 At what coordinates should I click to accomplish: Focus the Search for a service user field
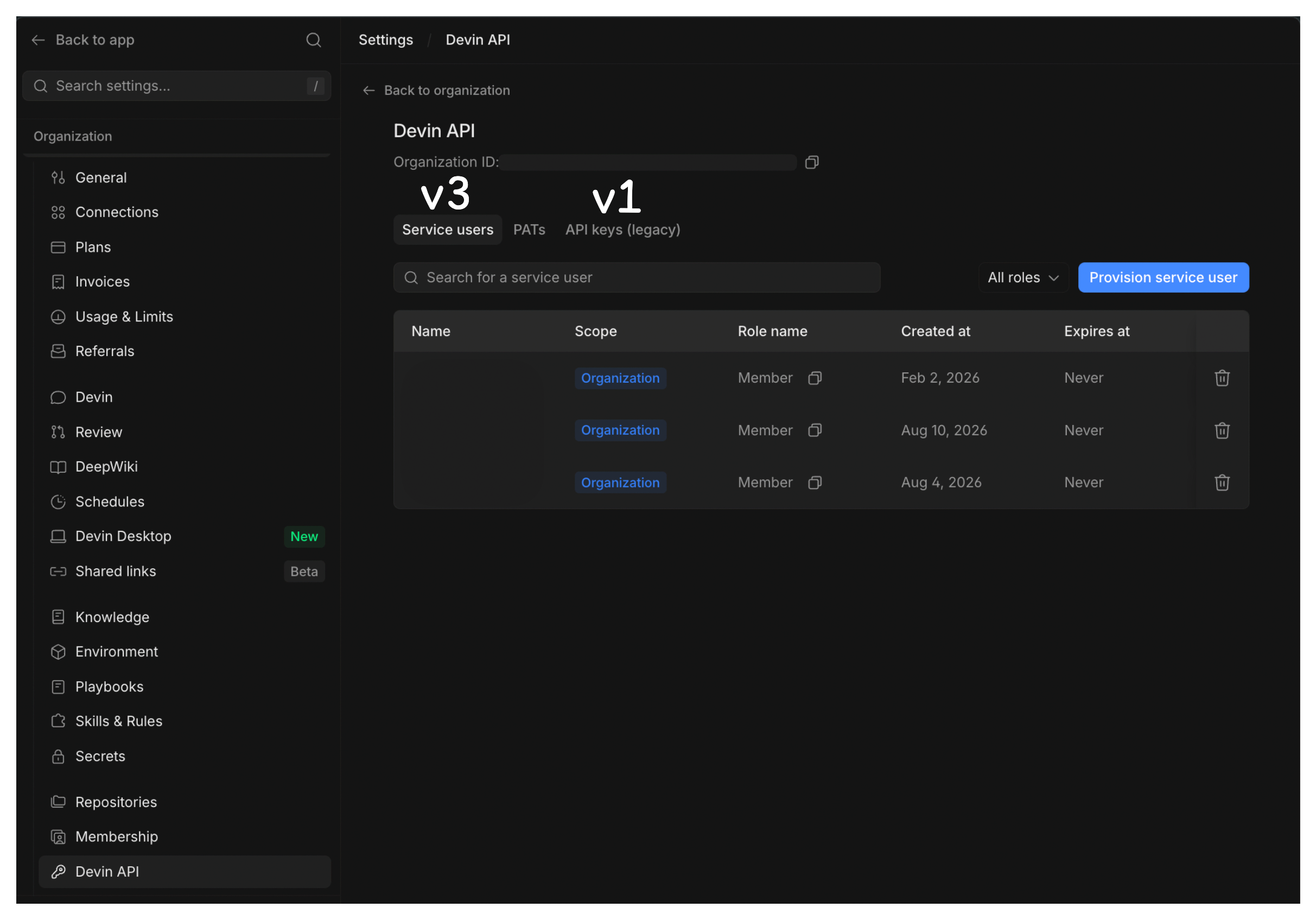[x=637, y=278]
